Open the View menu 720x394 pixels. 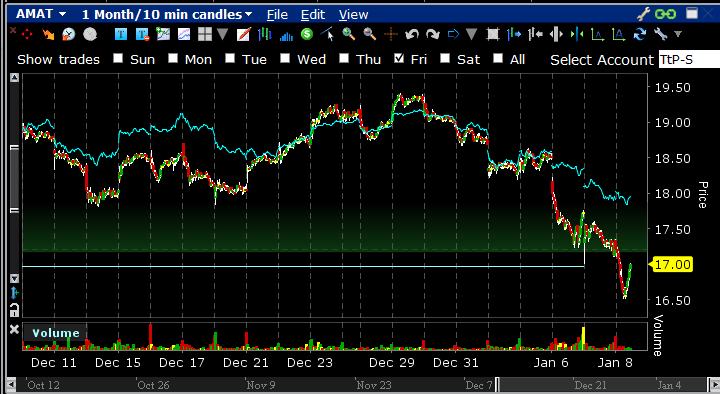[353, 15]
